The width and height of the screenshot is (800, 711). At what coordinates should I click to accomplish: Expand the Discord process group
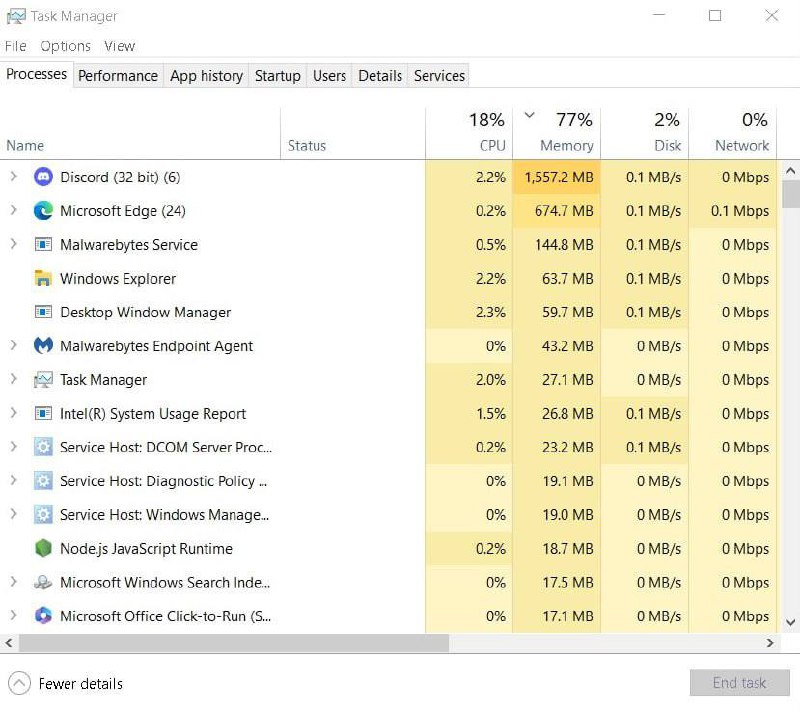(13, 177)
